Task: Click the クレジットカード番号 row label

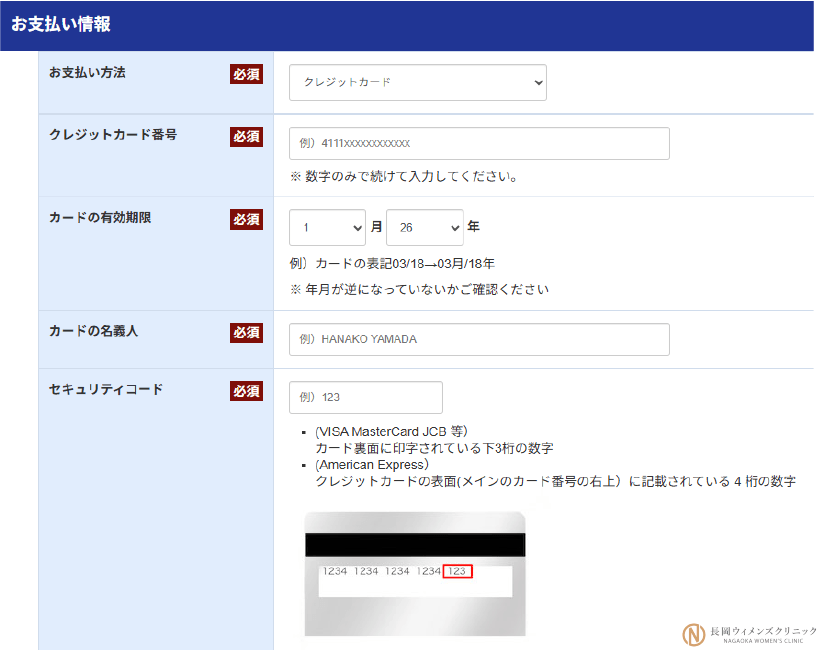Action: (x=113, y=134)
